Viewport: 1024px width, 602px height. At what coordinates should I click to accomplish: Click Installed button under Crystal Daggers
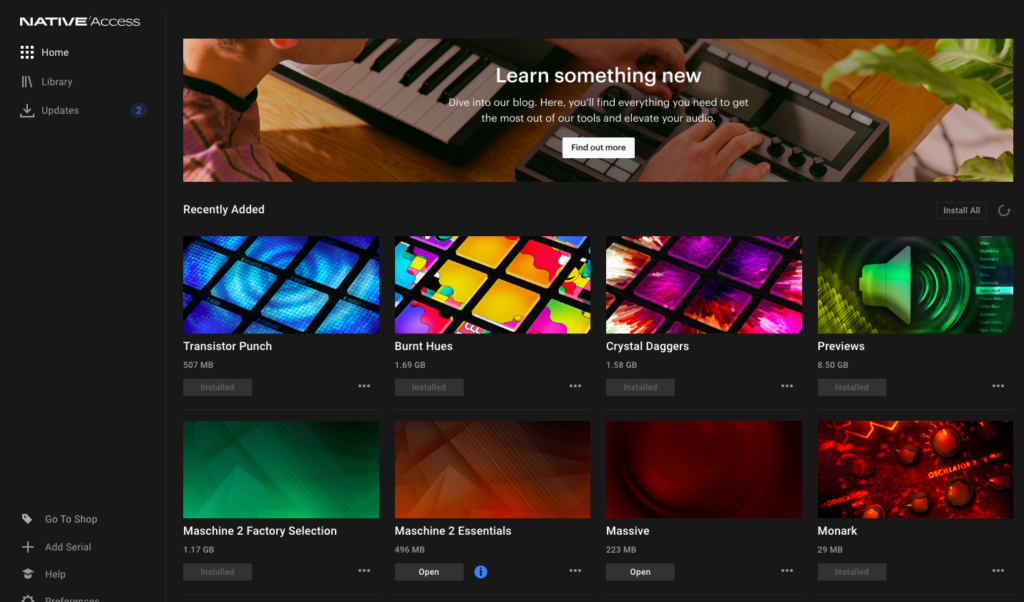coord(640,387)
